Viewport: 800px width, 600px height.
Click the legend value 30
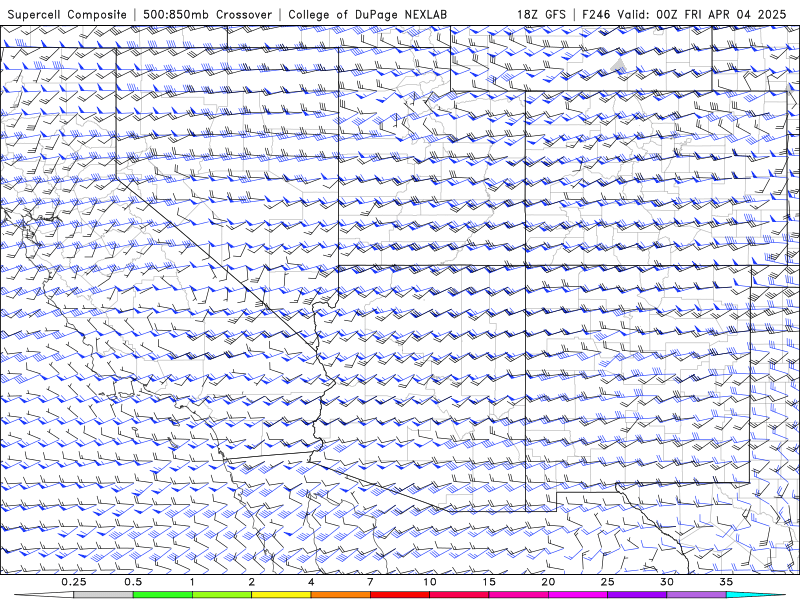pyautogui.click(x=667, y=582)
